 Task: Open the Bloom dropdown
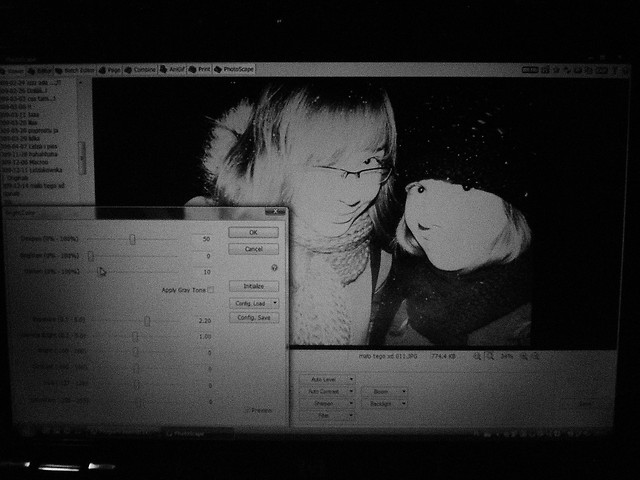coord(384,391)
